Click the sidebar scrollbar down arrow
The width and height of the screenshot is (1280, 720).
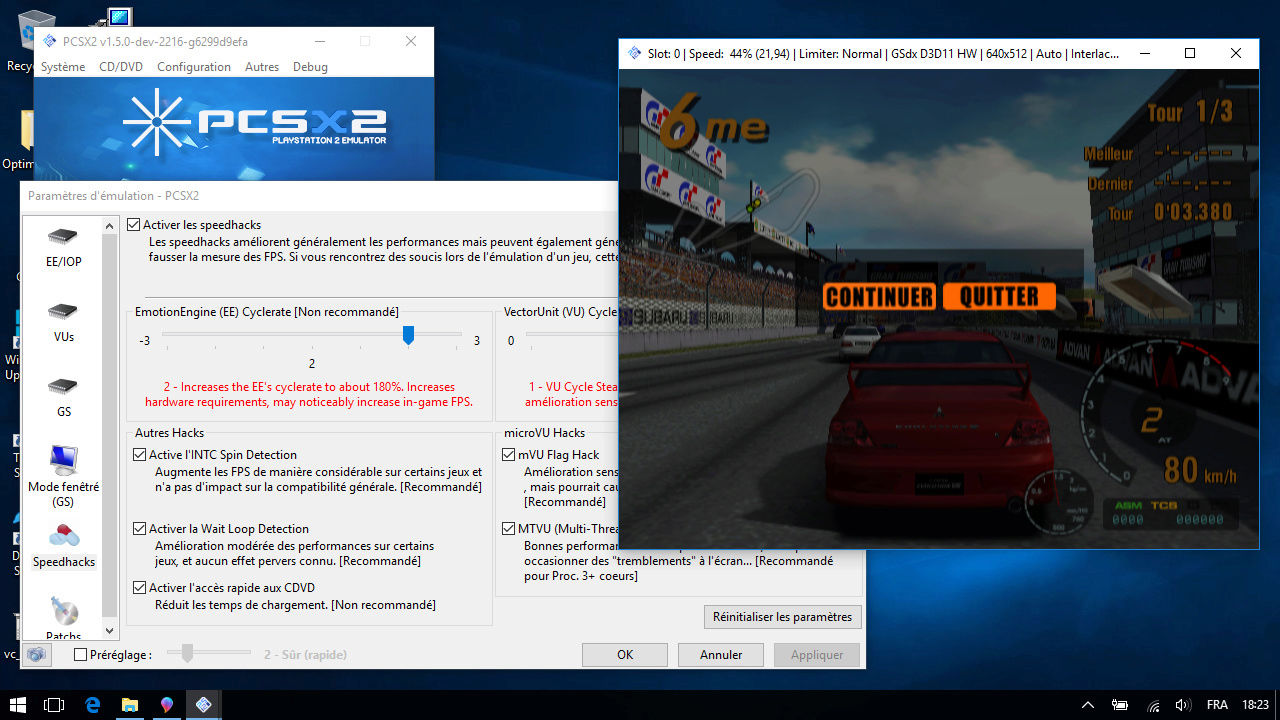[x=110, y=631]
